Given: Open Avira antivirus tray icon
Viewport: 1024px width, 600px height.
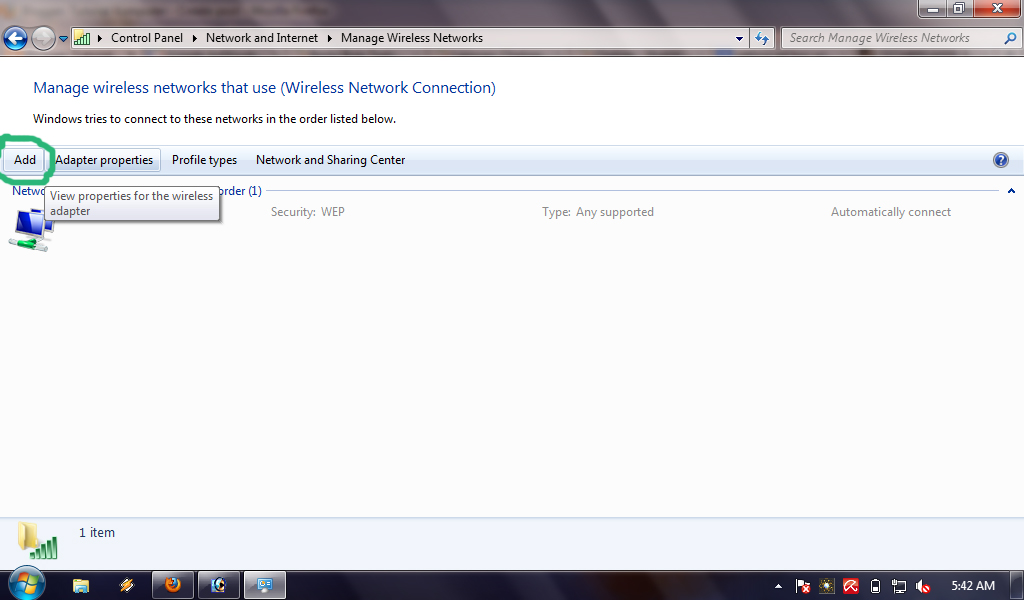Looking at the screenshot, I should [x=851, y=586].
